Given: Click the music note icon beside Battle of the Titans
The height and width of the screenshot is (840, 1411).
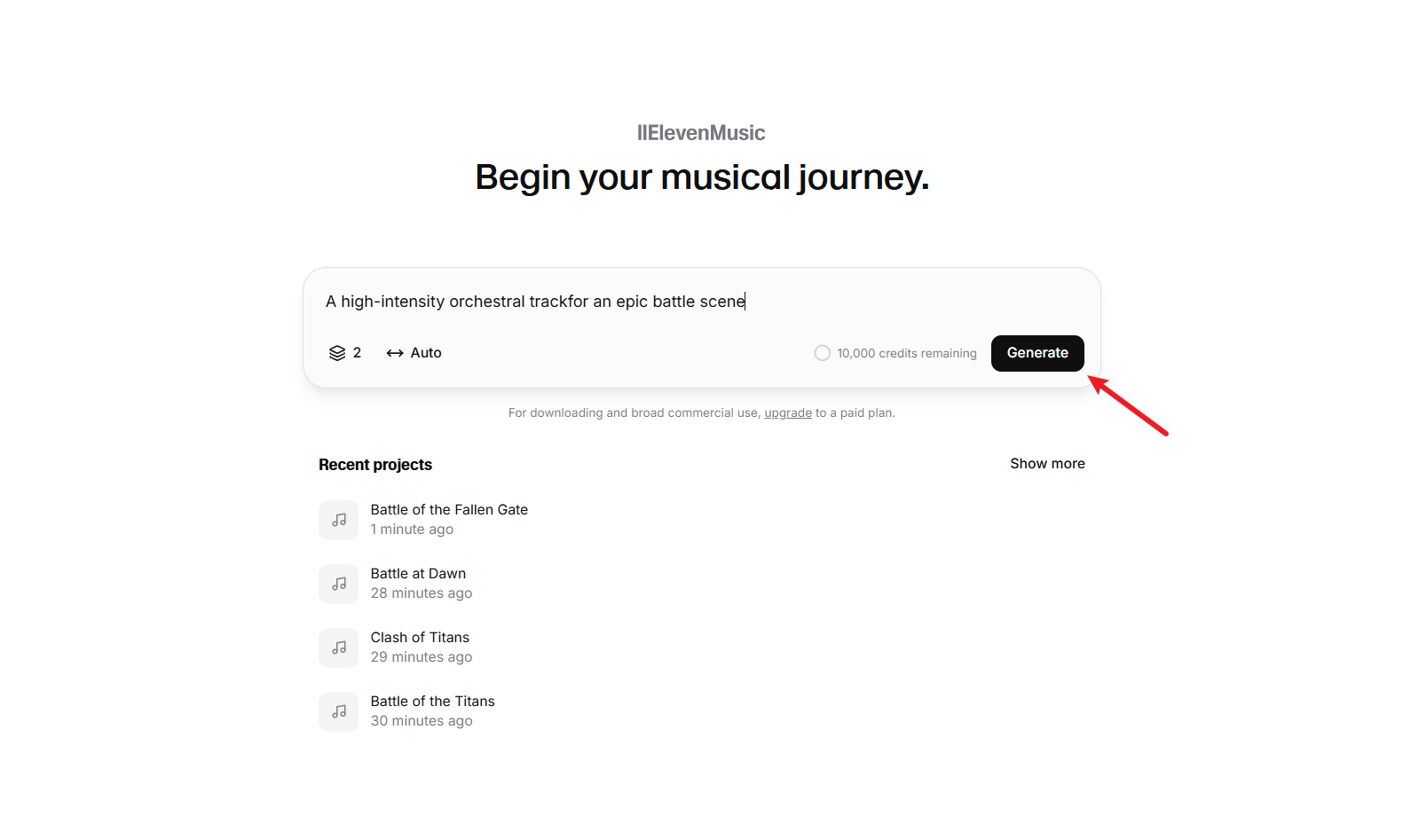Looking at the screenshot, I should point(338,711).
